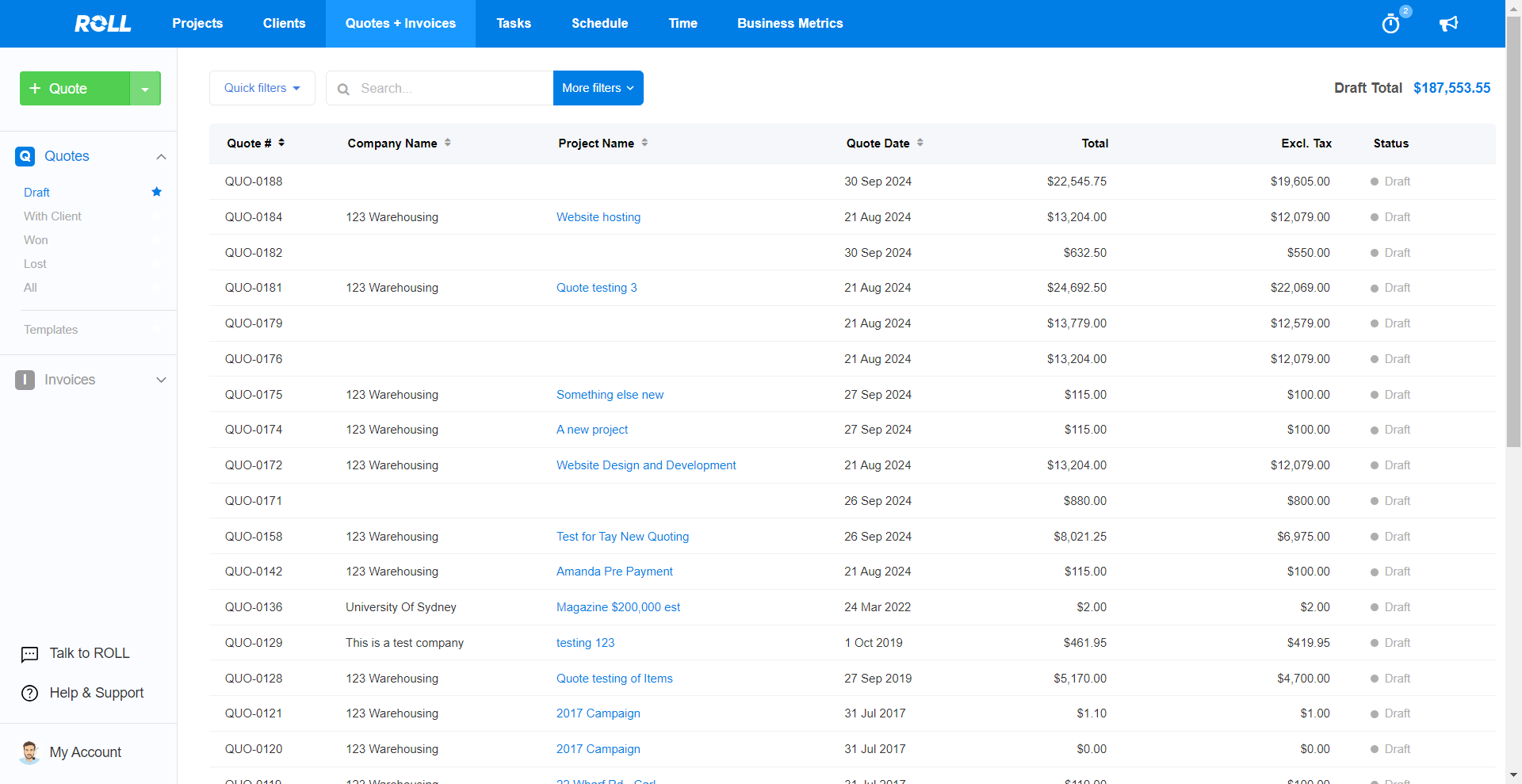Click the Help & Support question icon

pos(29,693)
